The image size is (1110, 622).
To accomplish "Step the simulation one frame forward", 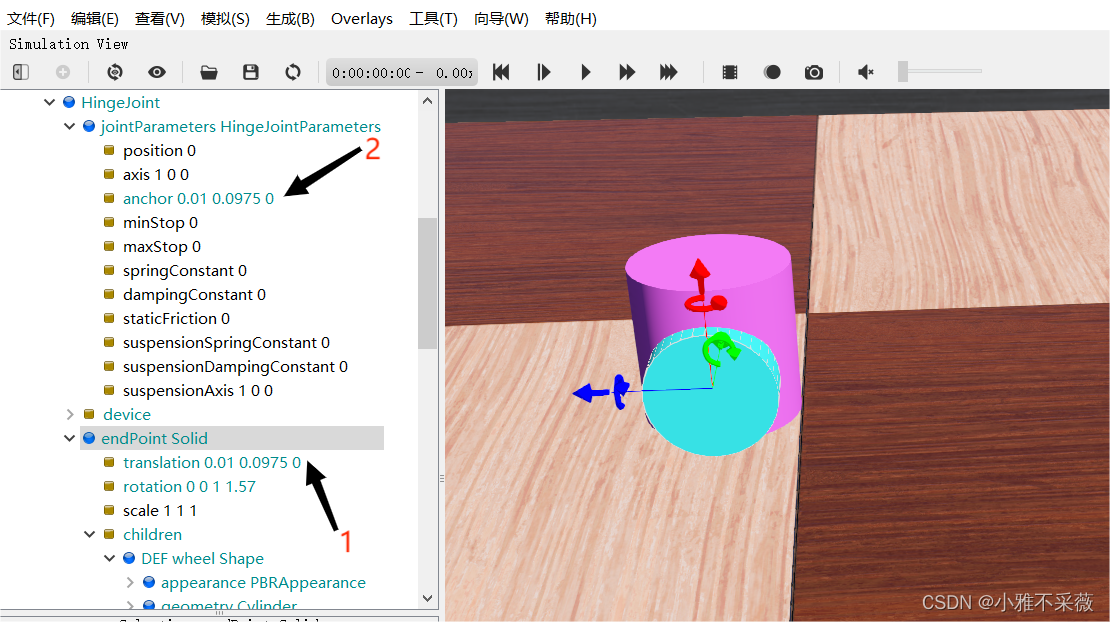I will coord(544,72).
